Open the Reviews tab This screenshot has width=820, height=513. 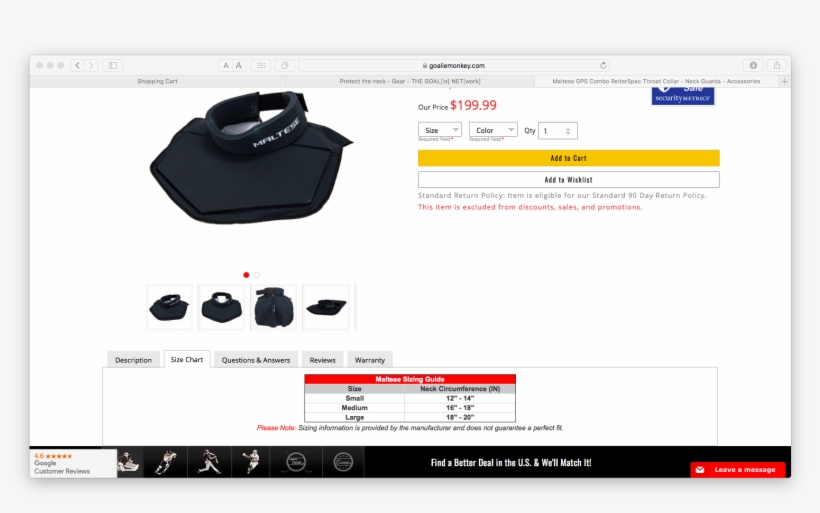pos(322,360)
